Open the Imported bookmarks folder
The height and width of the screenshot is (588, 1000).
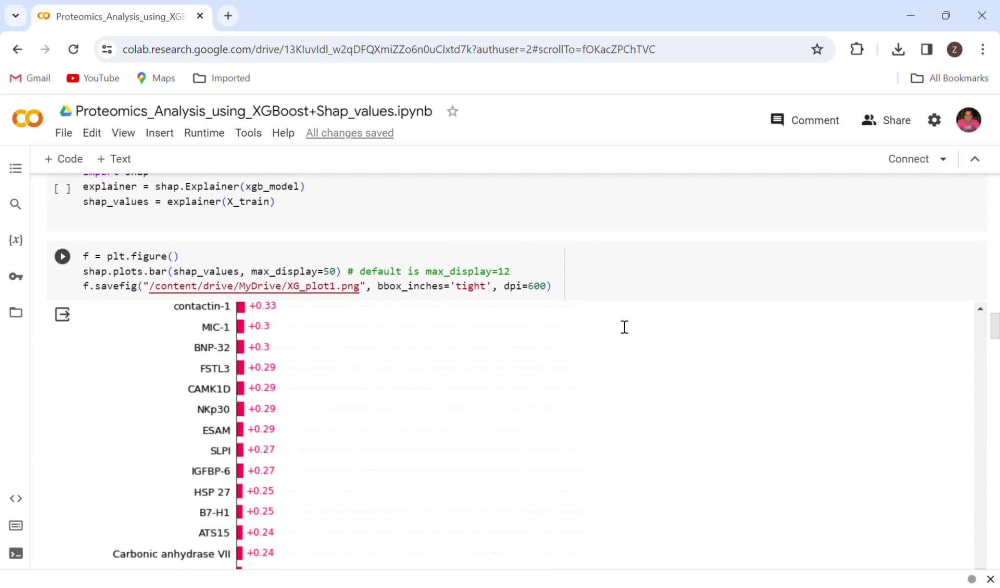point(221,78)
